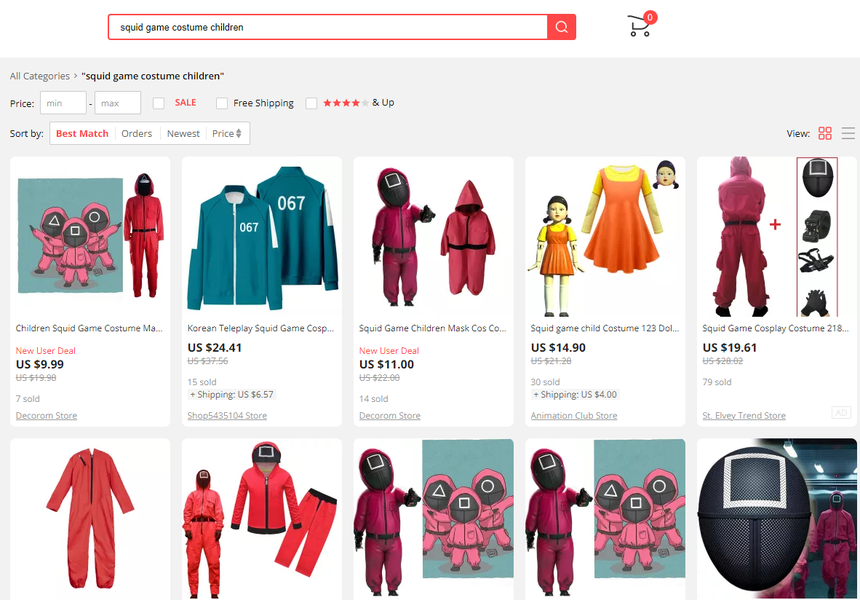Viewport: 860px width, 600px height.
Task: Open Animation Club Store link
Action: pyautogui.click(x=574, y=415)
